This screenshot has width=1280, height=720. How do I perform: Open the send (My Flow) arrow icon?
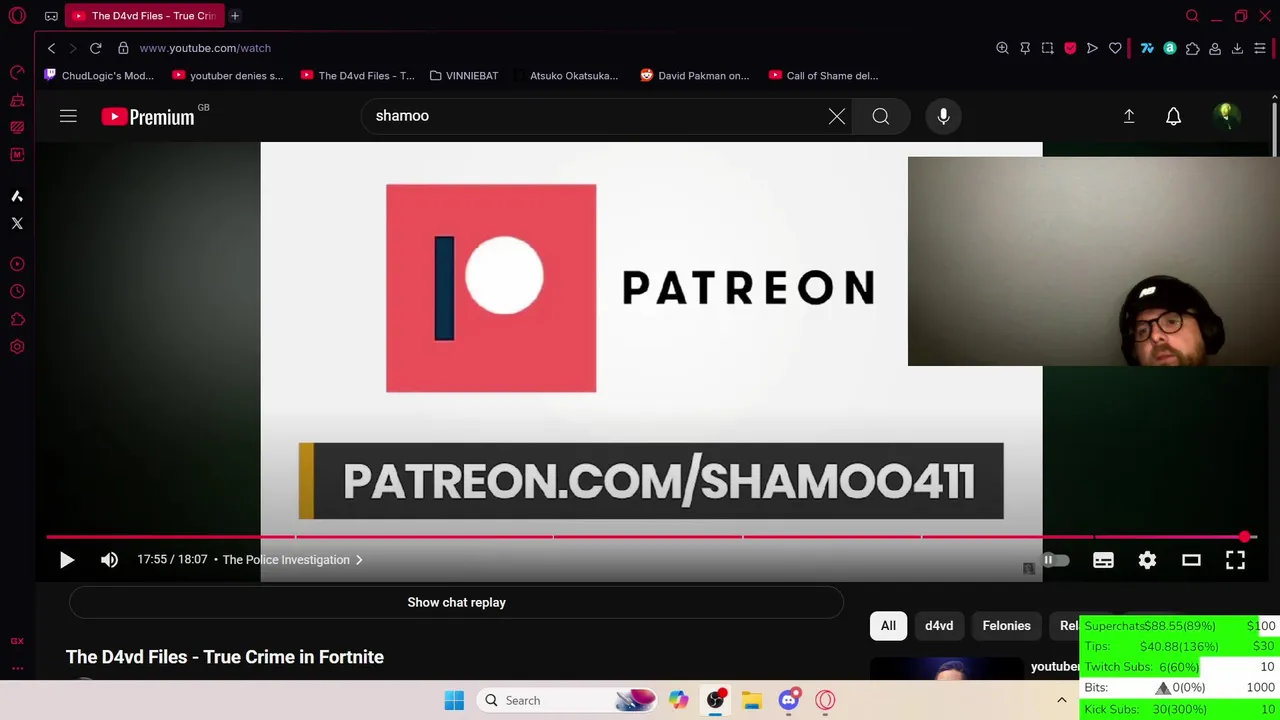click(1092, 48)
